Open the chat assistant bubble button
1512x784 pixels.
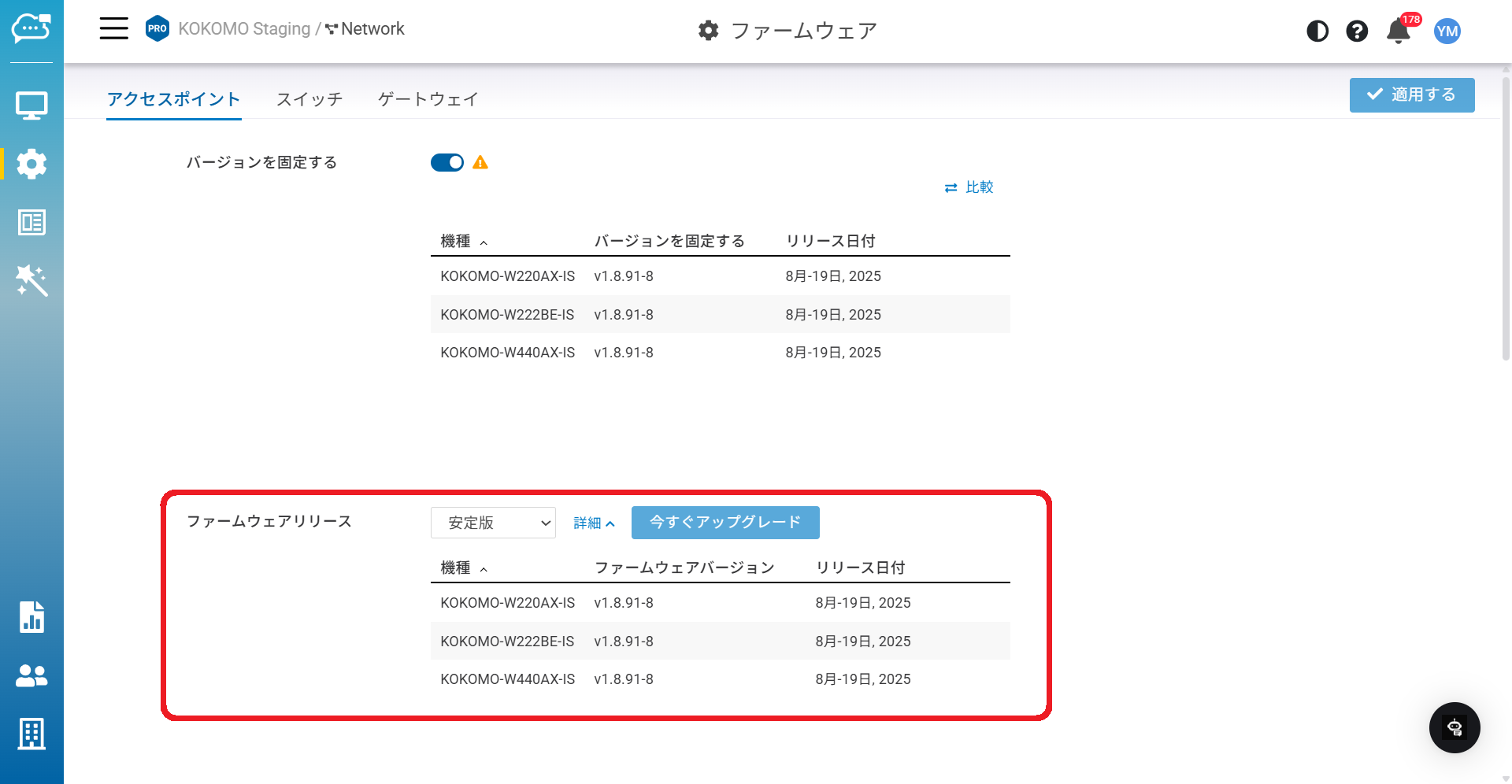point(1455,727)
